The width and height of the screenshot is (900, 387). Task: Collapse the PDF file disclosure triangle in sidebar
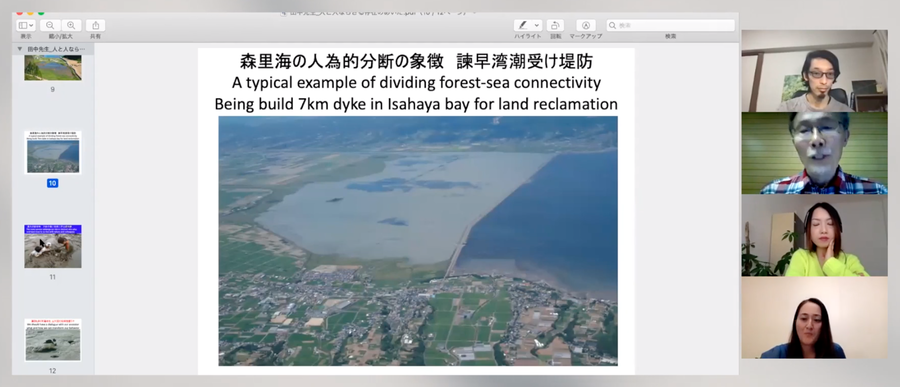(20, 49)
